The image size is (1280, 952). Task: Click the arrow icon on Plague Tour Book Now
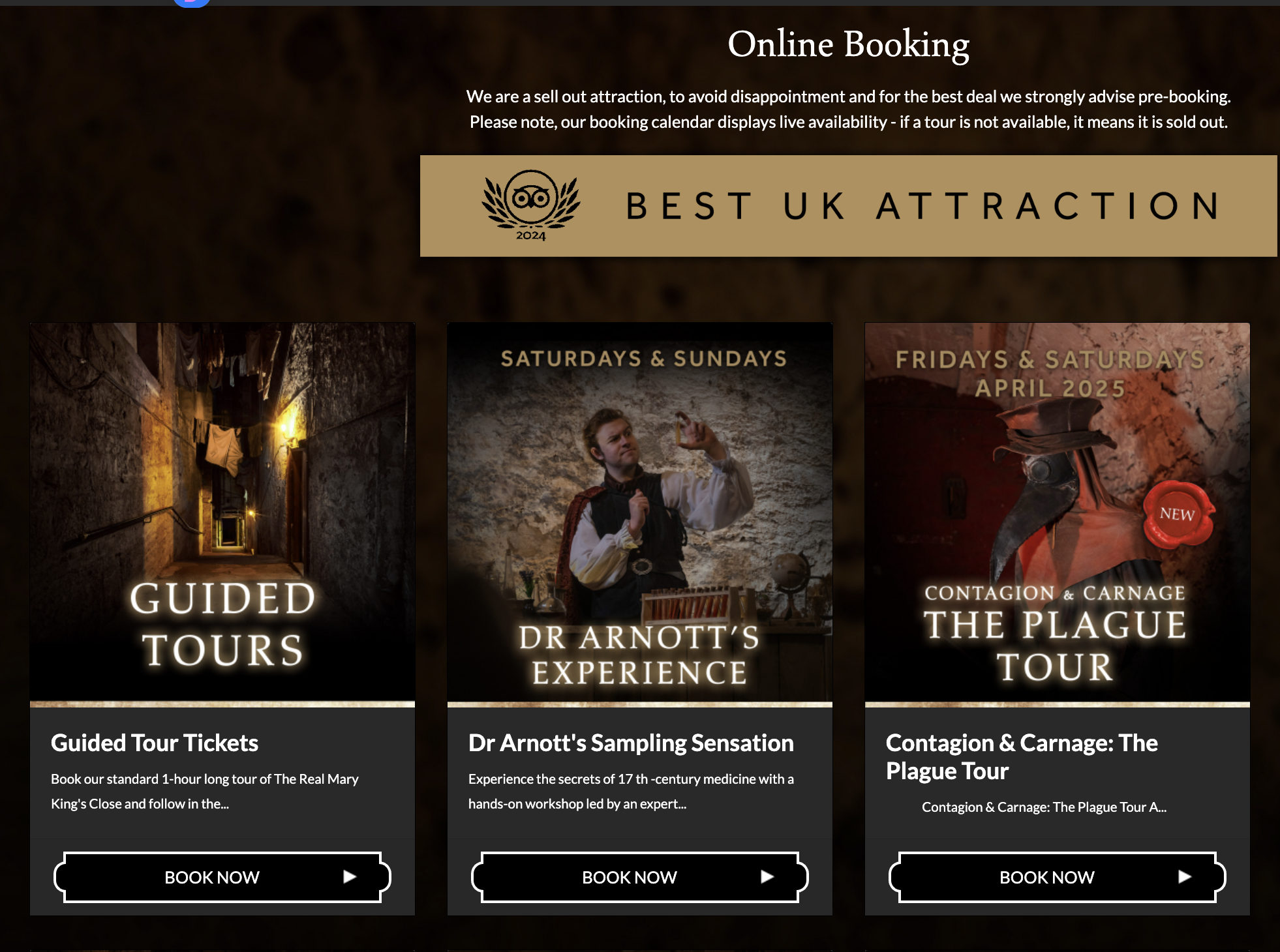(1185, 877)
